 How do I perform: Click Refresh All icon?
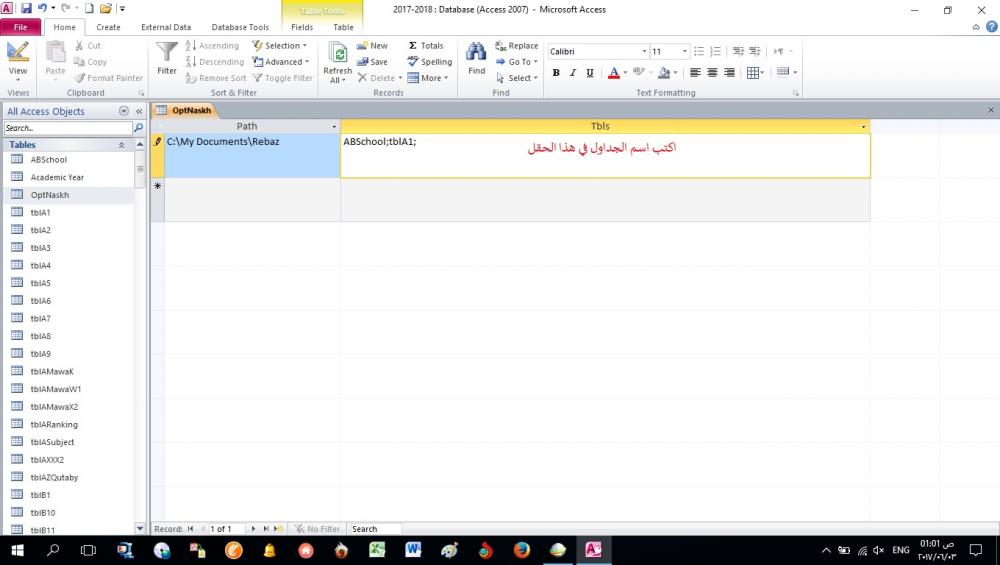coord(337,62)
